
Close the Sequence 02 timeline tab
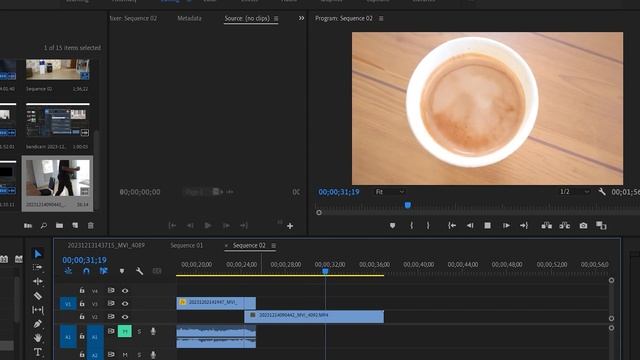point(226,245)
